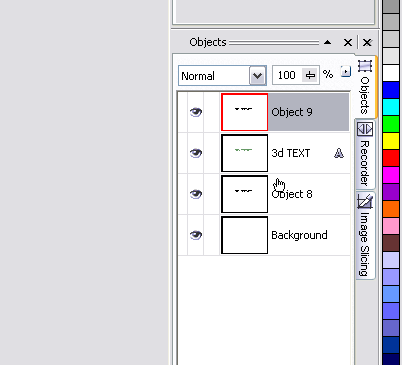Collapse the Objects docker with the up arrow
Screen dimensions: 402x365
point(328,42)
